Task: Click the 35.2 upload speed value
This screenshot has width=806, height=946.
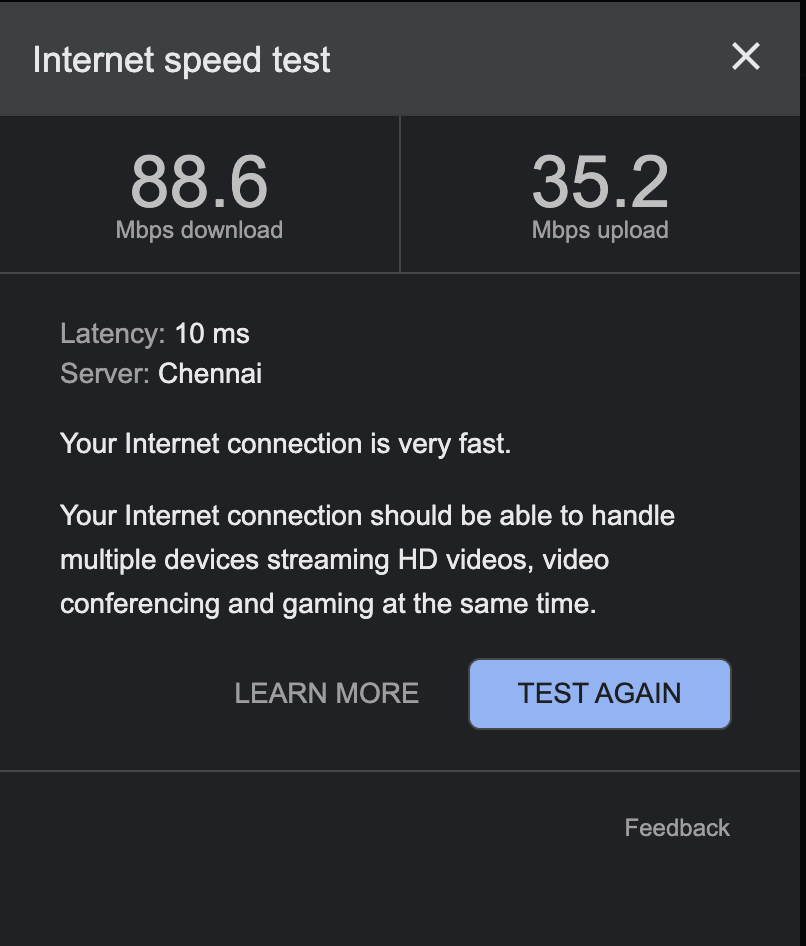Action: click(600, 182)
